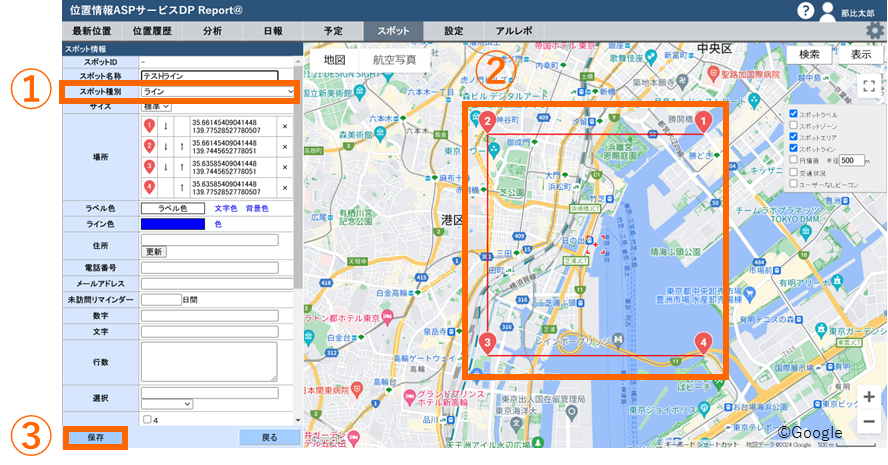Open the アルレポ menu tab

pos(514,31)
